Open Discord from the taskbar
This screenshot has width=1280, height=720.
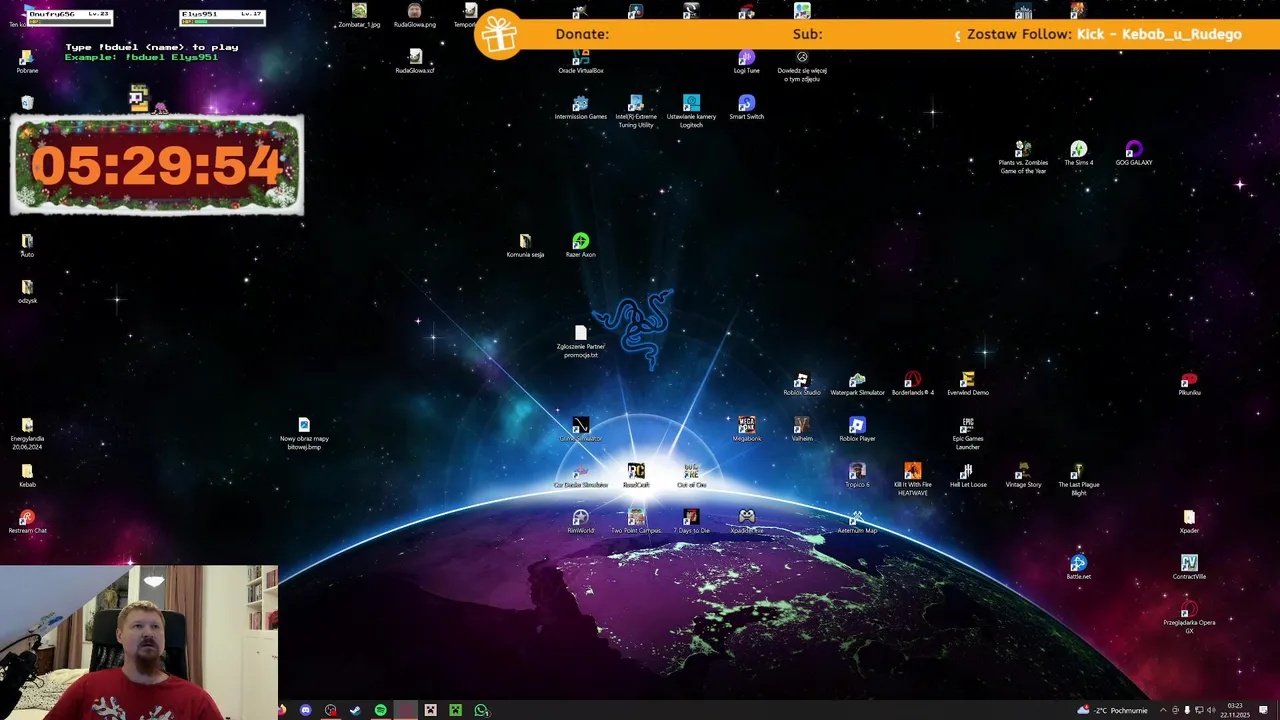click(x=306, y=710)
